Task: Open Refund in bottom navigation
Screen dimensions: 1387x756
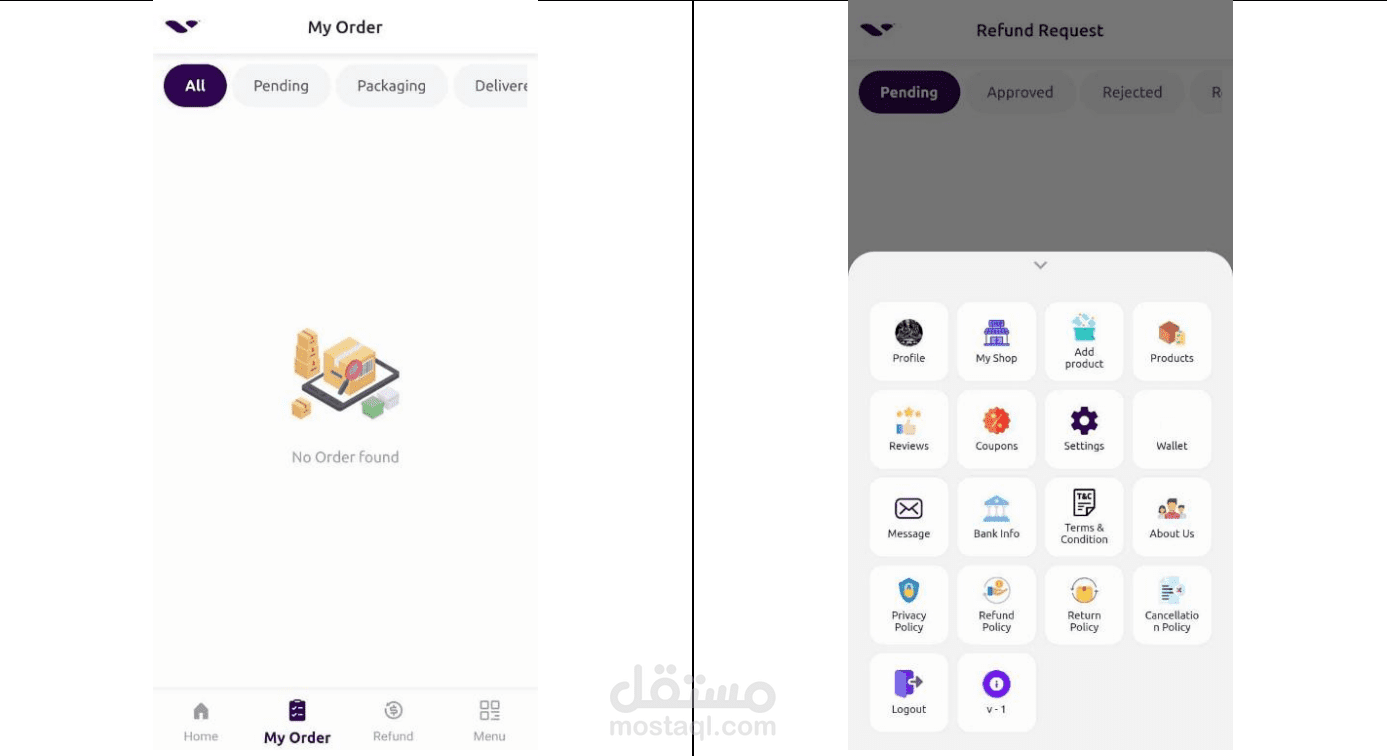Action: click(393, 722)
